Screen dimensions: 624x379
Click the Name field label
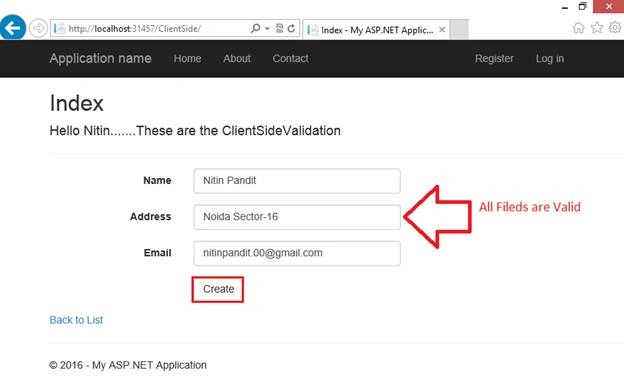click(x=157, y=180)
